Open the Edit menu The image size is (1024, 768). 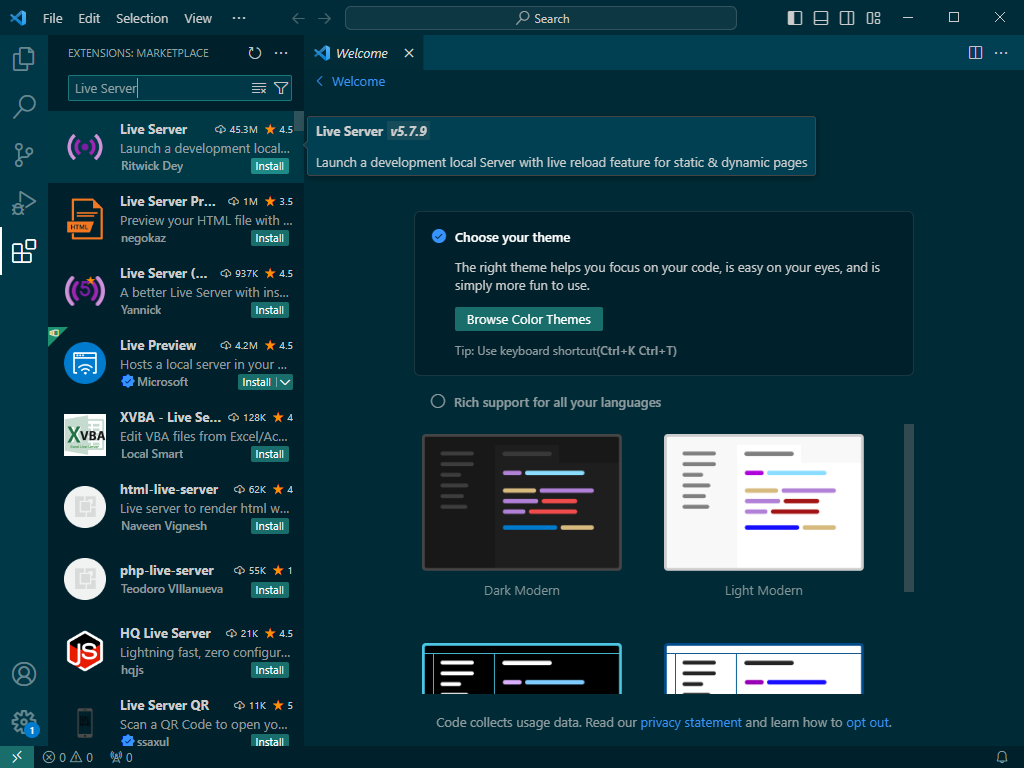89,18
